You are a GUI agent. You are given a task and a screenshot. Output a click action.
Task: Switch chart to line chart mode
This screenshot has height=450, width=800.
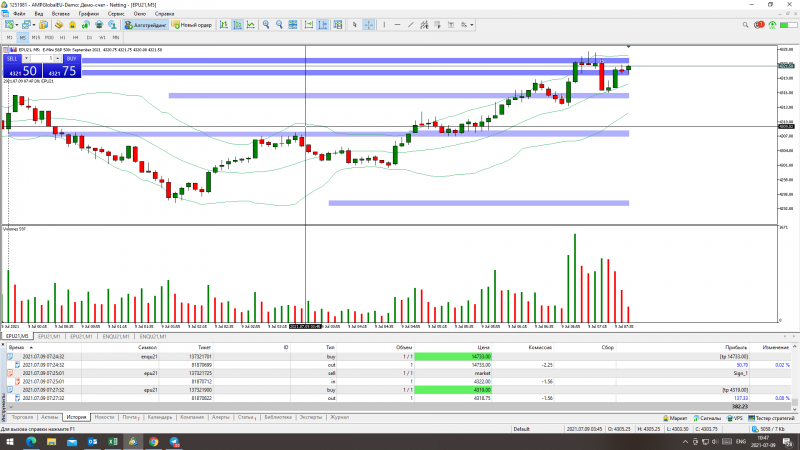point(251,24)
